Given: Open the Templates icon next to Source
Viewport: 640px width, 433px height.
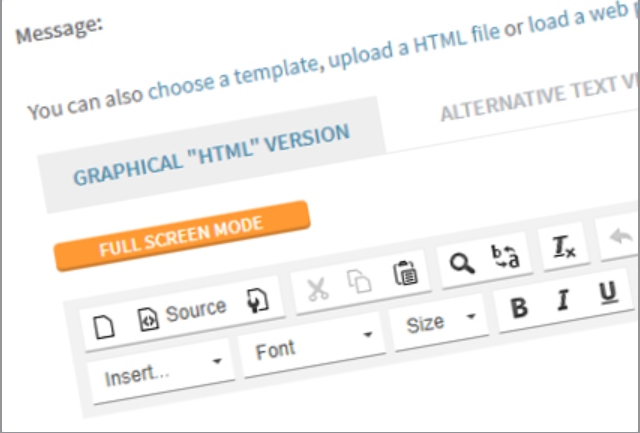Looking at the screenshot, I should (x=258, y=302).
